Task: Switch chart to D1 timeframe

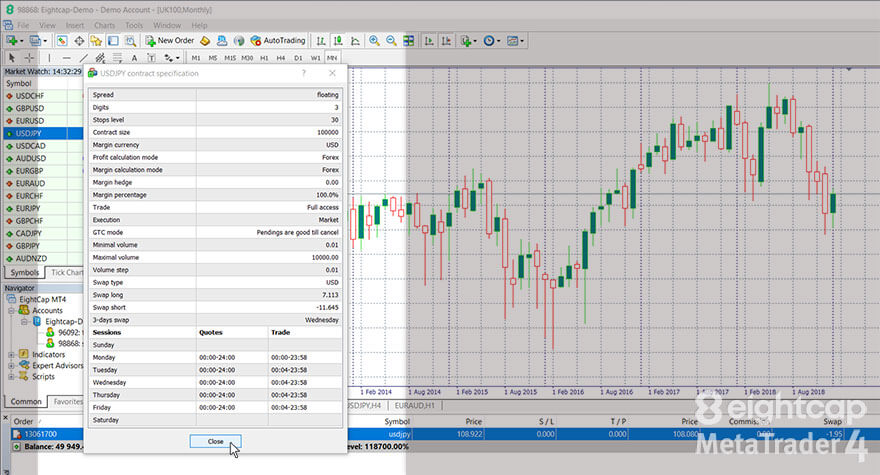Action: (298, 58)
